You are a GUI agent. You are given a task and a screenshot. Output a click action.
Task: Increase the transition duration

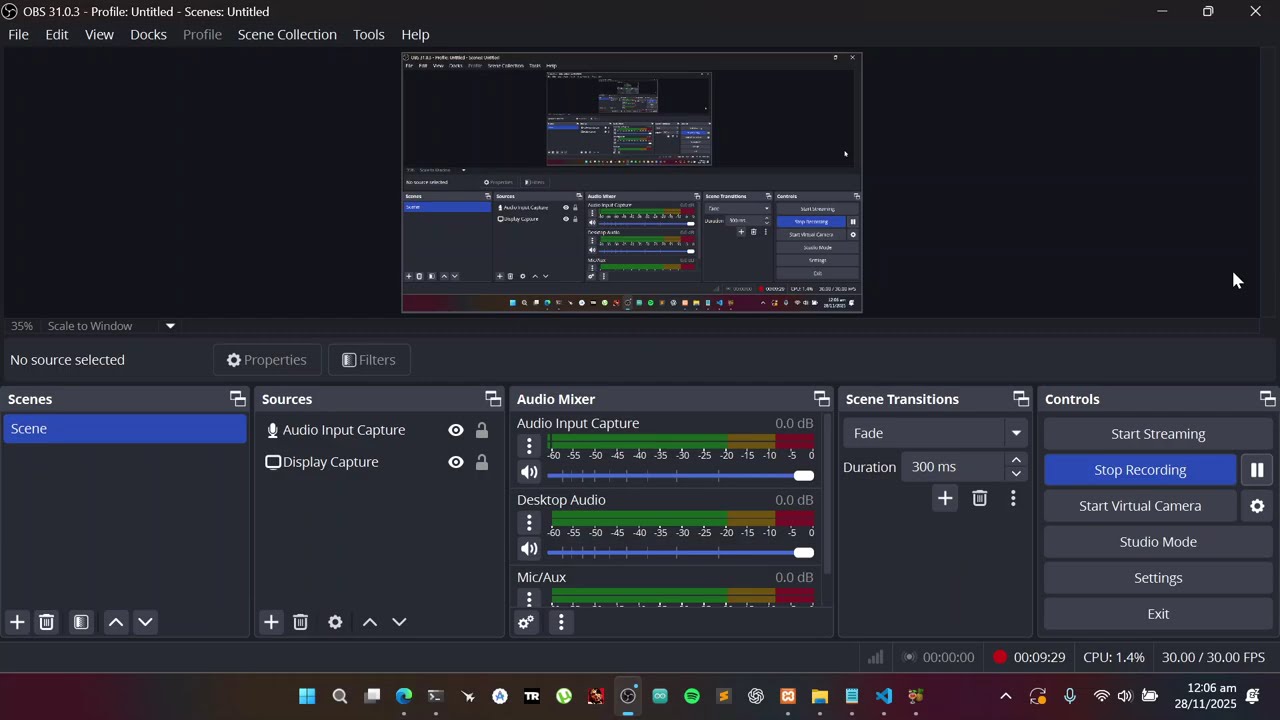1016,460
